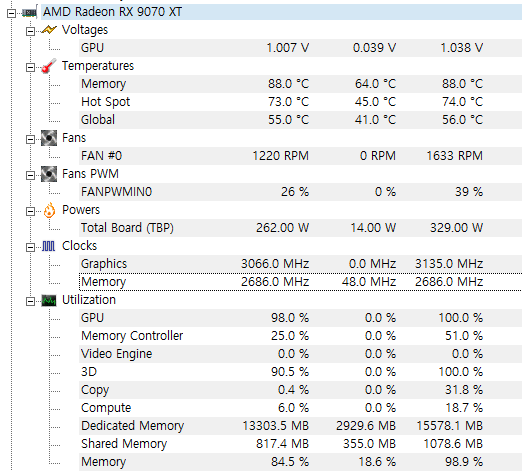This screenshot has height=471, width=522.
Task: Click the Fans section fan icon
Action: point(49,138)
